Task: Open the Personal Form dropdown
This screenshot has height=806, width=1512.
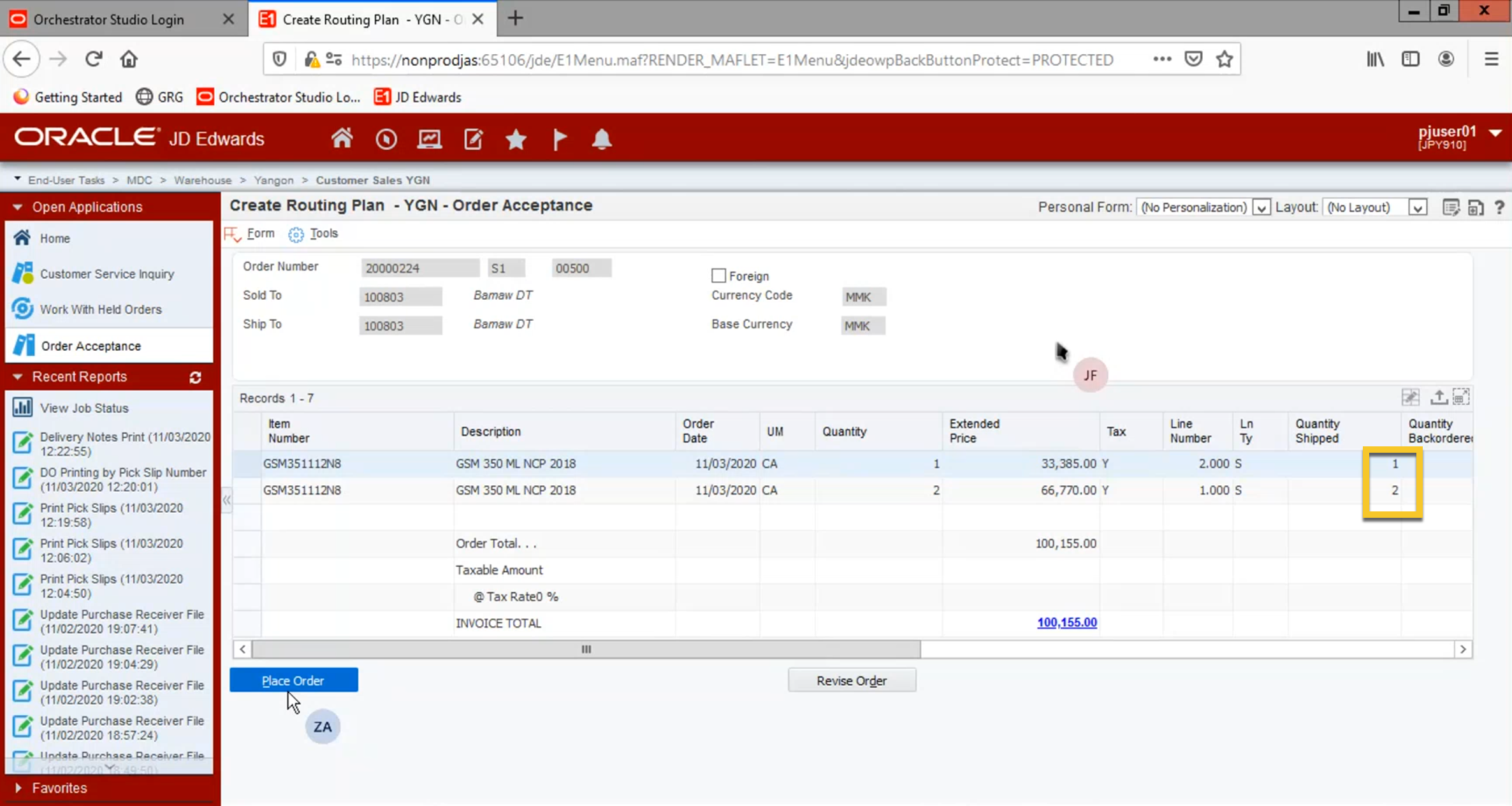Action: (1261, 208)
